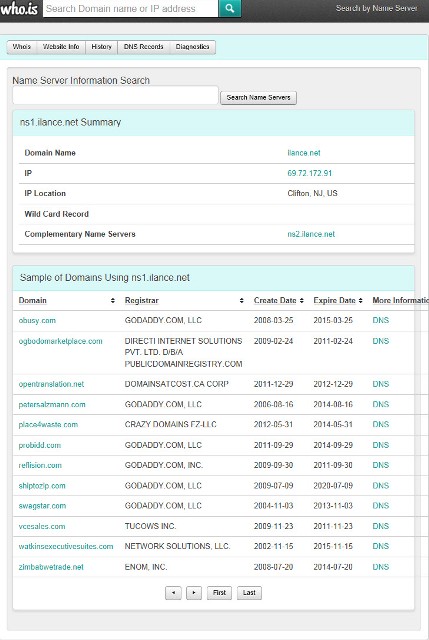Open reflision.com domain link
Image resolution: width=429 pixels, height=640 pixels.
40,465
